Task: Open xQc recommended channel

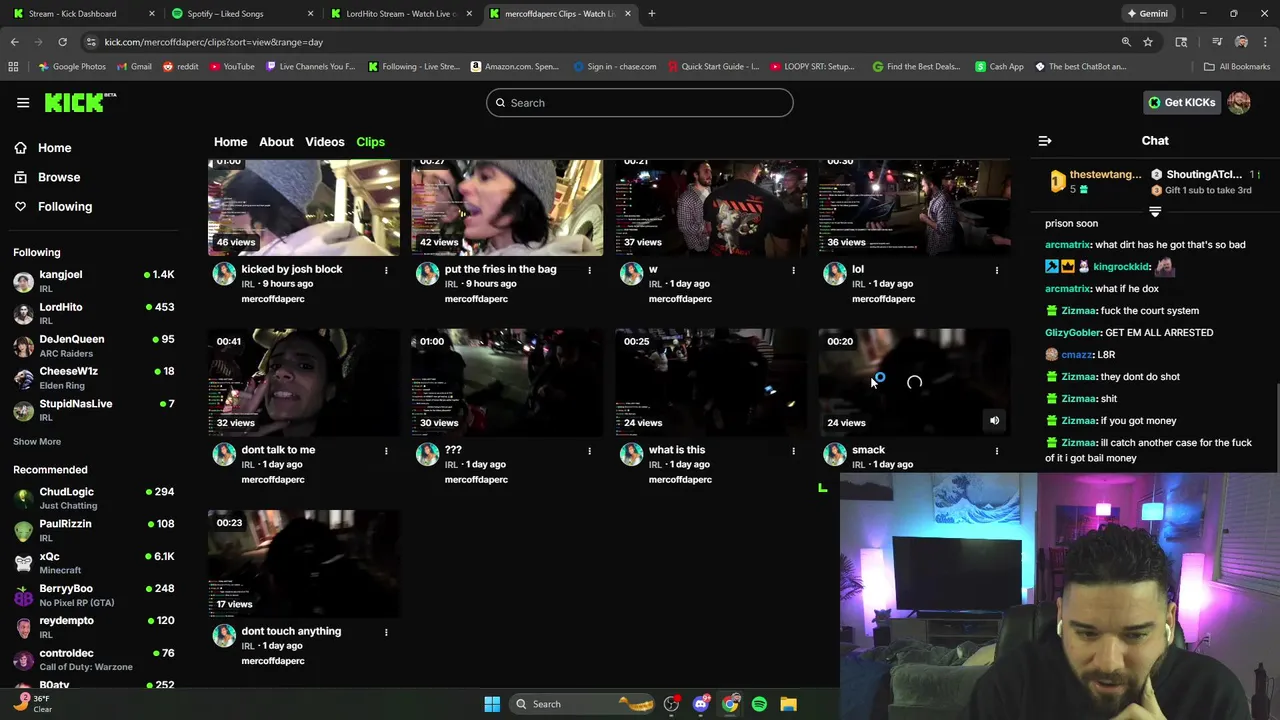Action: [x=94, y=563]
